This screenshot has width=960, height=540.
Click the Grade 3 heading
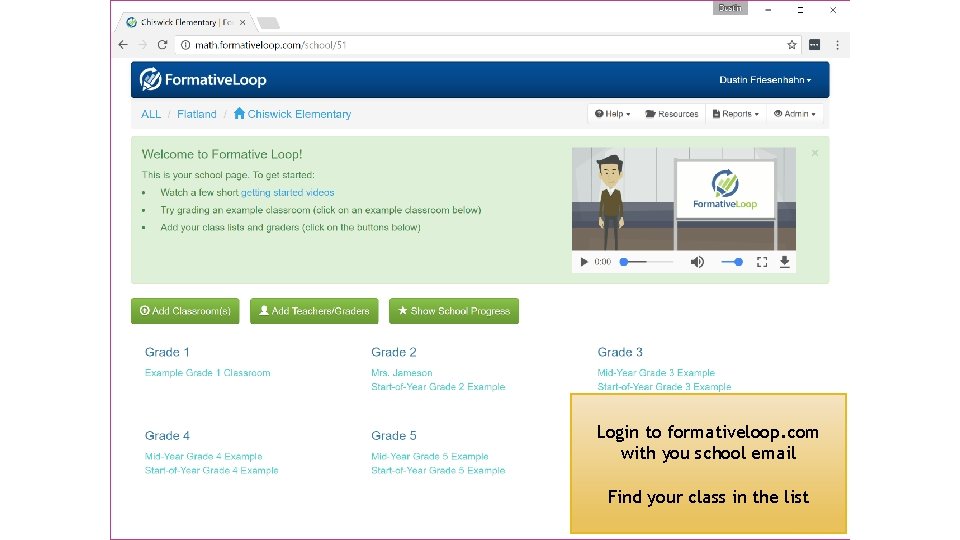(620, 352)
